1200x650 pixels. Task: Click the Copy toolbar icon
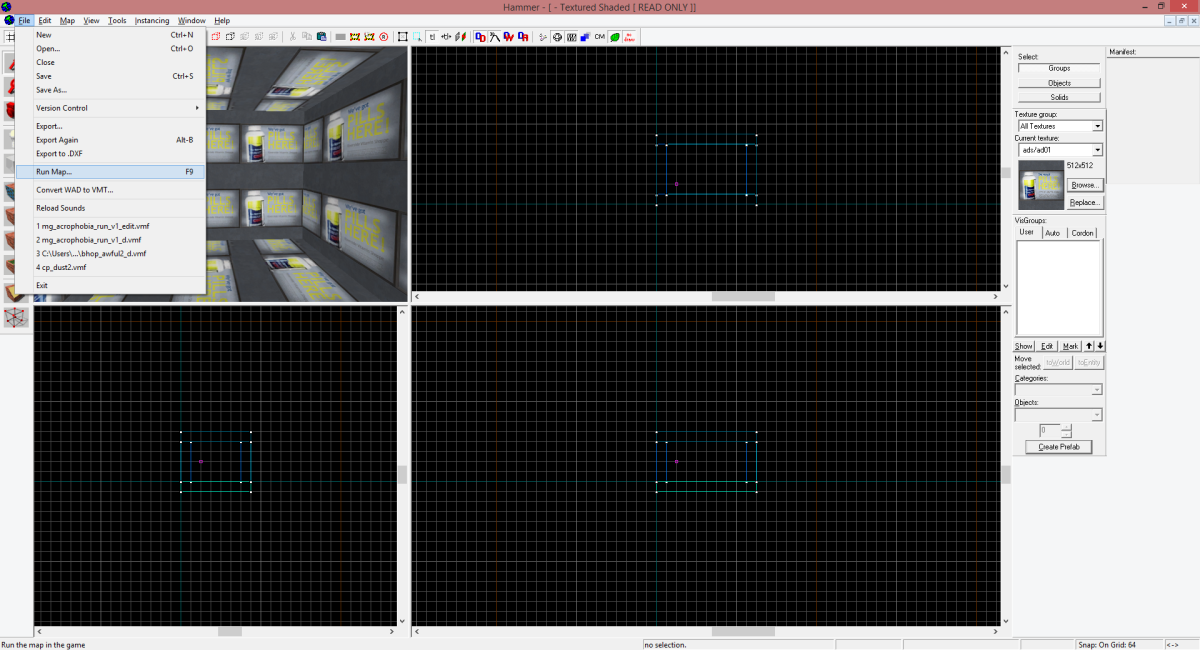click(x=307, y=37)
